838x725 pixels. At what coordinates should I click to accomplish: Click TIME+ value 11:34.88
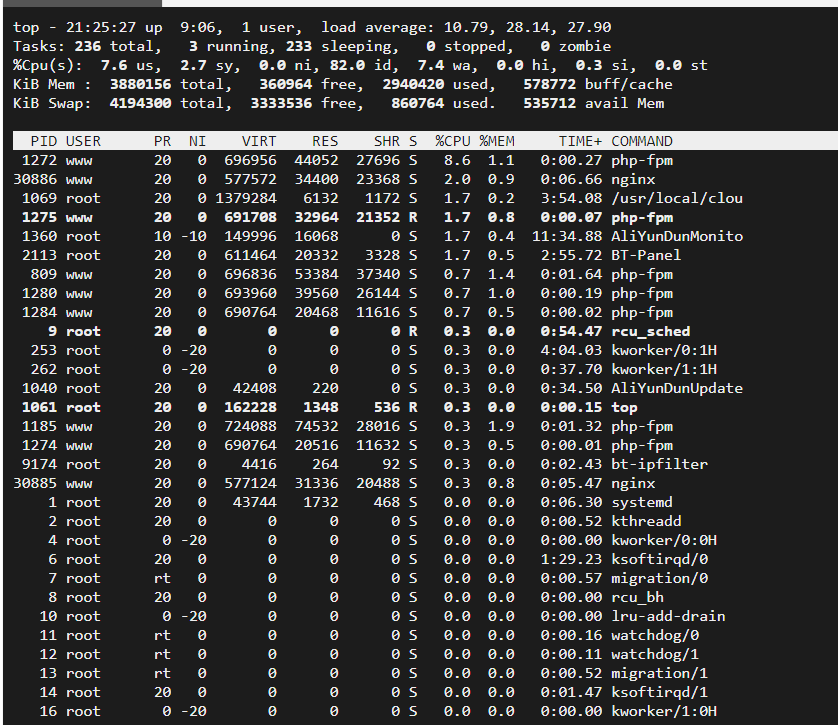[x=567, y=236]
